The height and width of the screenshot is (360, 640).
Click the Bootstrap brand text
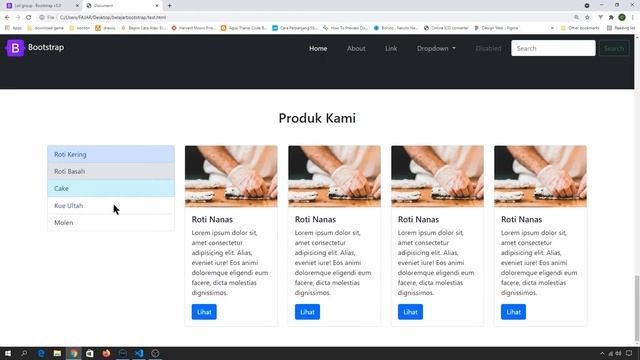(x=46, y=47)
